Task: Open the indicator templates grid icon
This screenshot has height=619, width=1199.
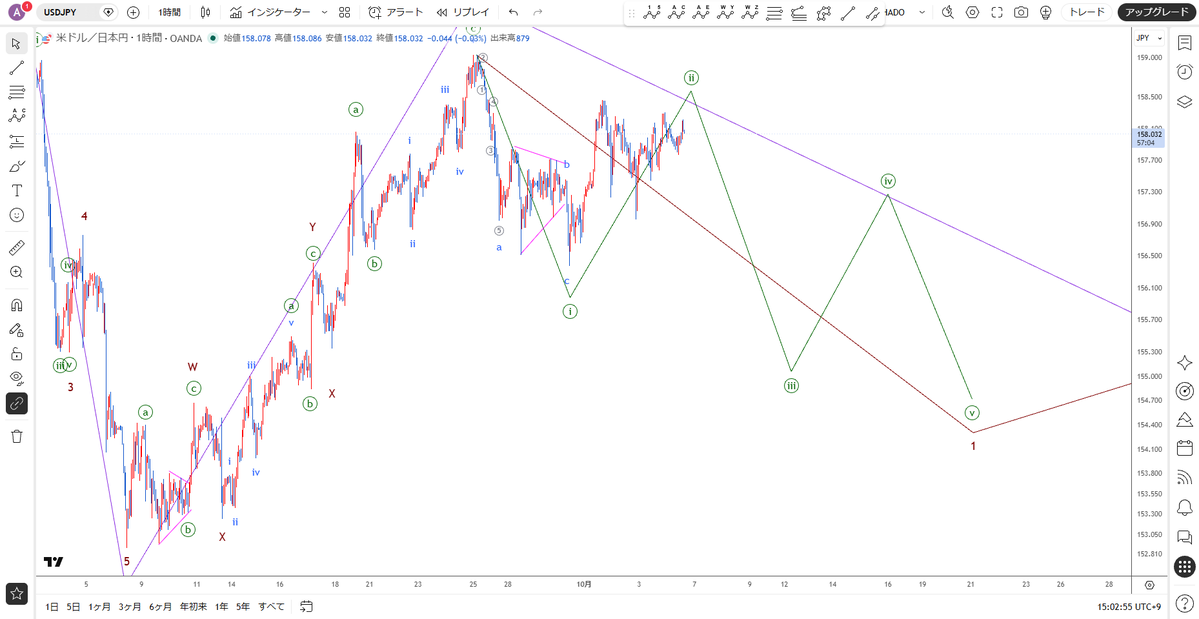Action: tap(344, 12)
